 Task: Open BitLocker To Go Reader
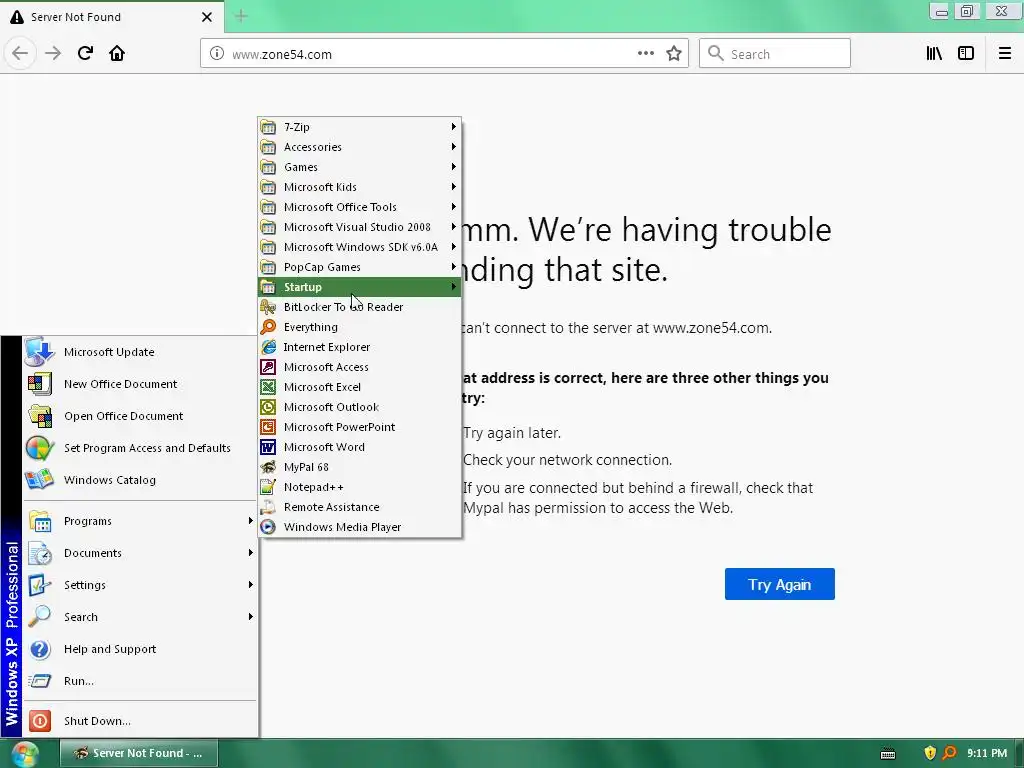point(360,307)
